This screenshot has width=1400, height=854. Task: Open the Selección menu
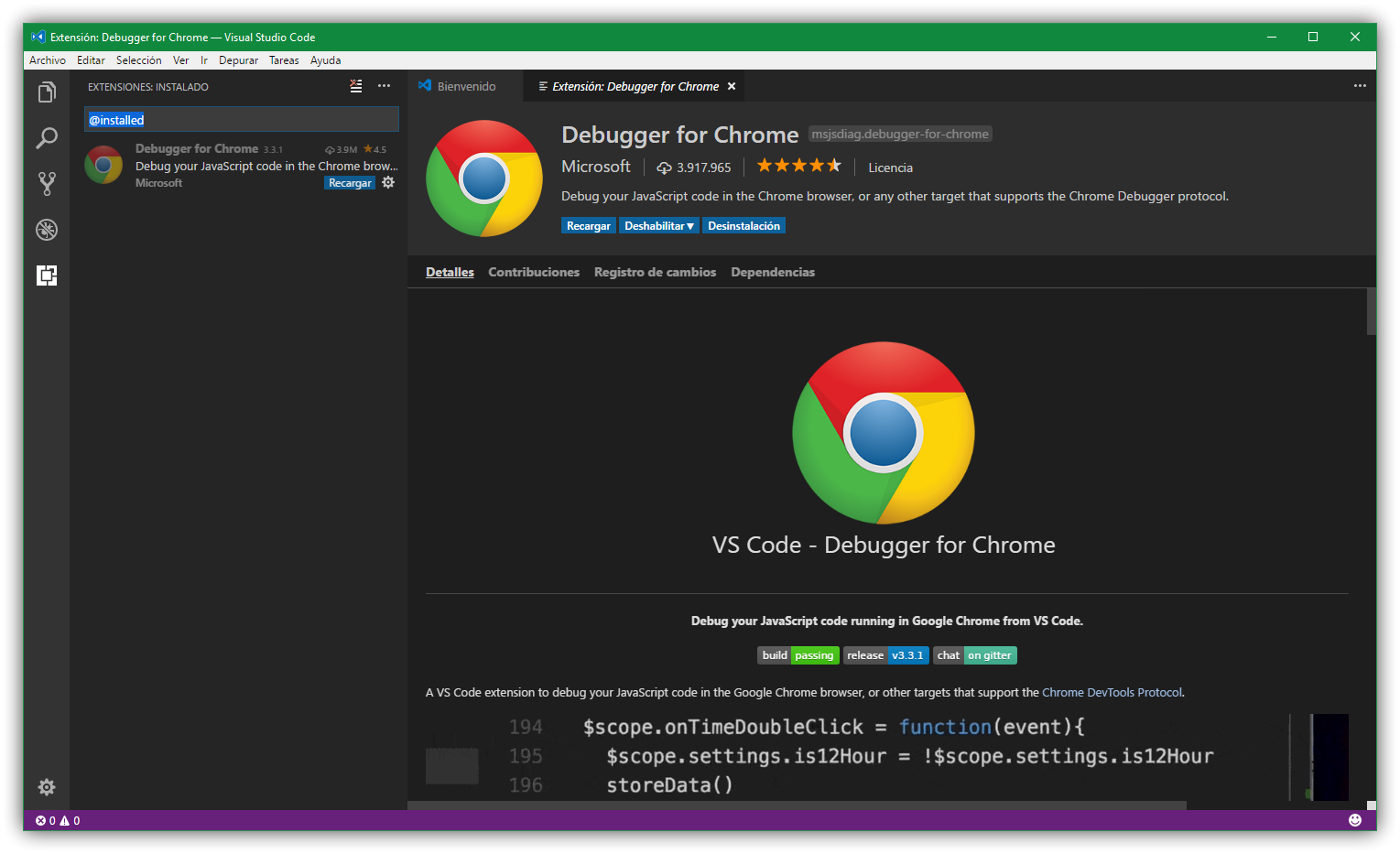tap(138, 60)
